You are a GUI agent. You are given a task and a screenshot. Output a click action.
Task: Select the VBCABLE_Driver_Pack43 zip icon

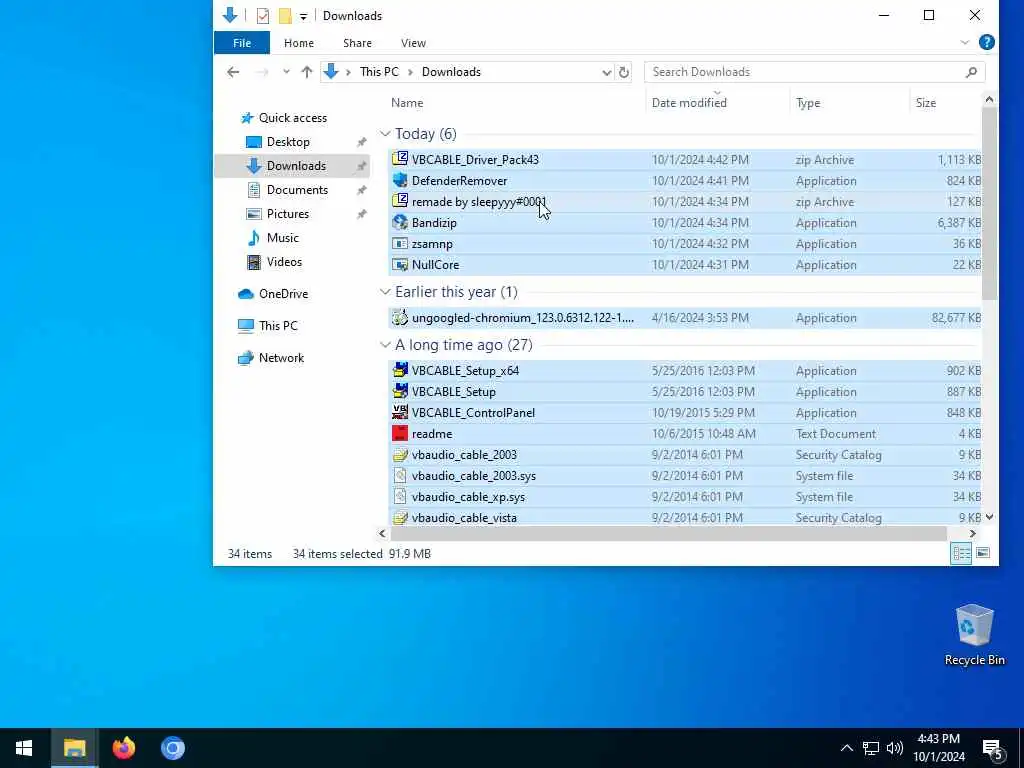point(400,159)
